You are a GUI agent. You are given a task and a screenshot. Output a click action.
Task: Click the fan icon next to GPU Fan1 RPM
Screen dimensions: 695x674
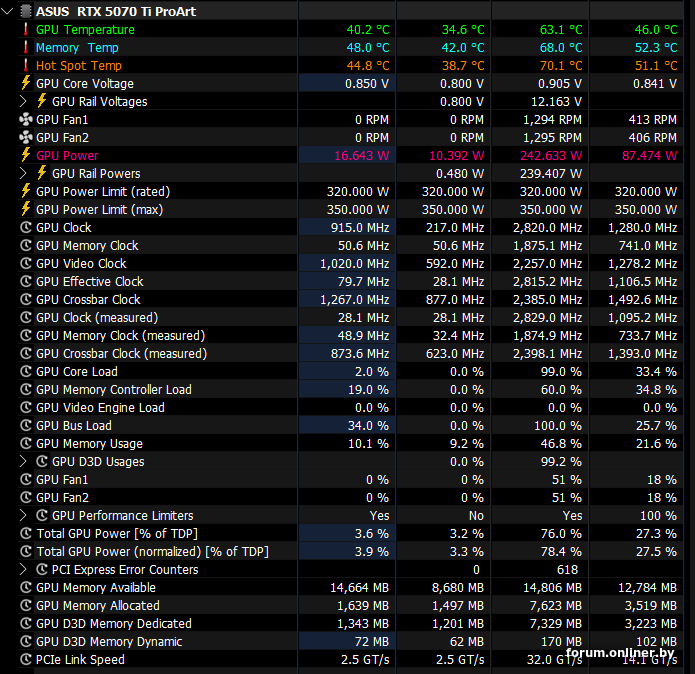26,119
